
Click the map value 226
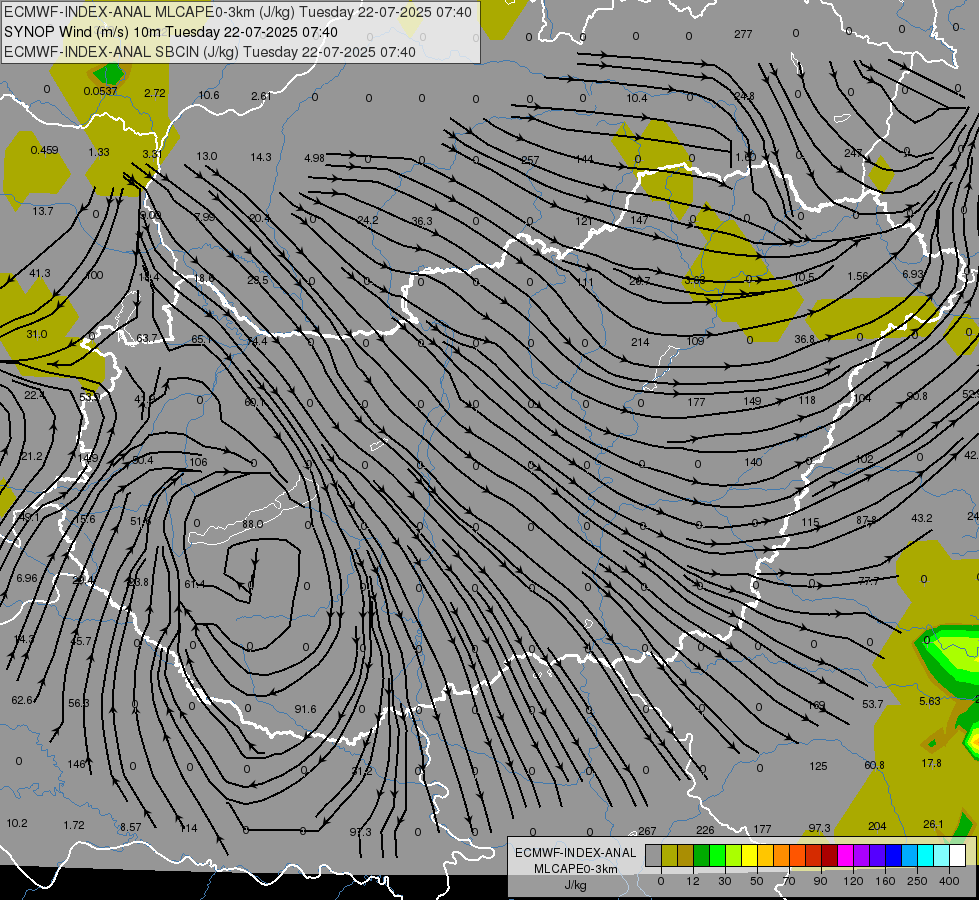[x=706, y=830]
